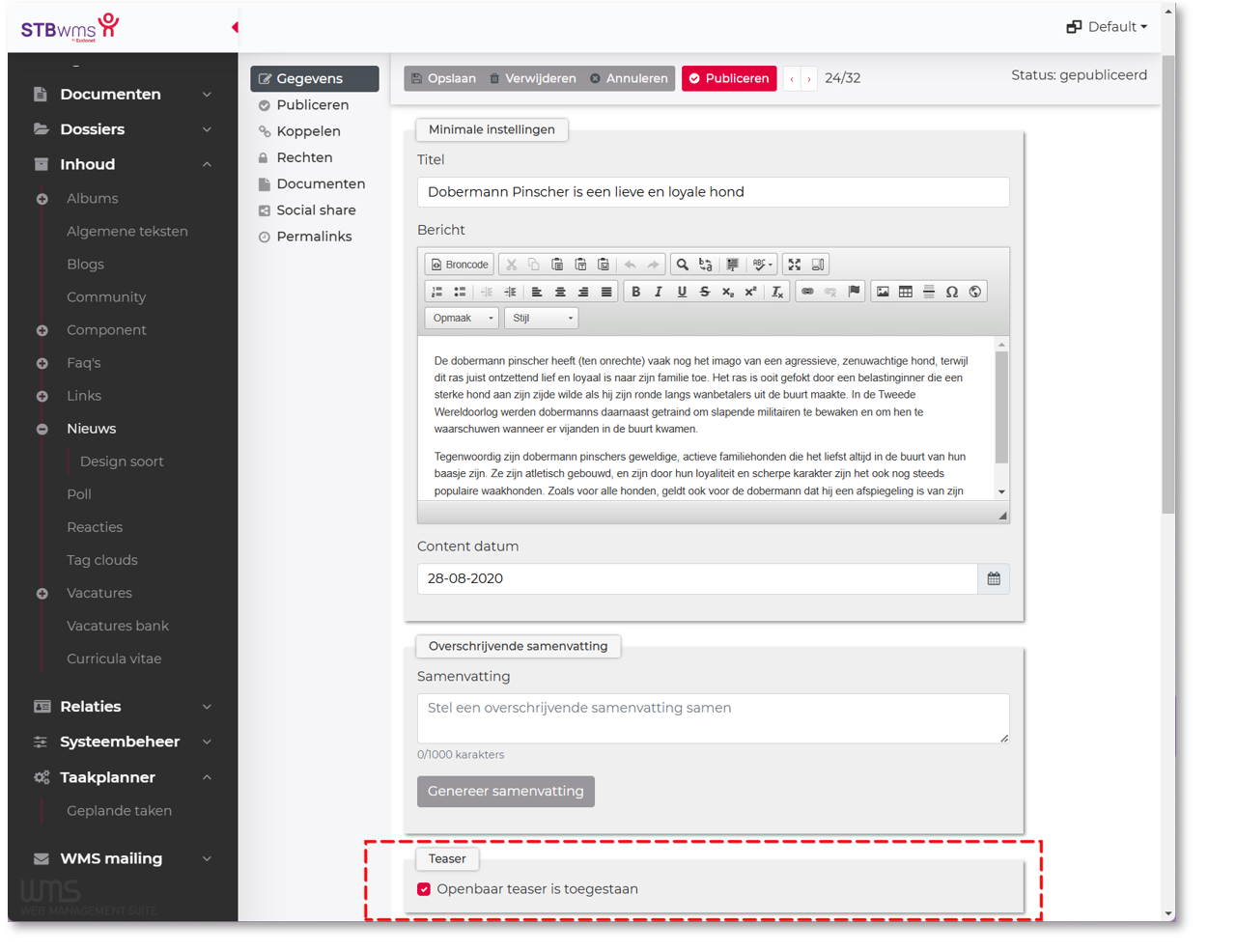Viewport: 1237px width, 952px height.
Task: Insert a bulleted list
Action: [461, 292]
